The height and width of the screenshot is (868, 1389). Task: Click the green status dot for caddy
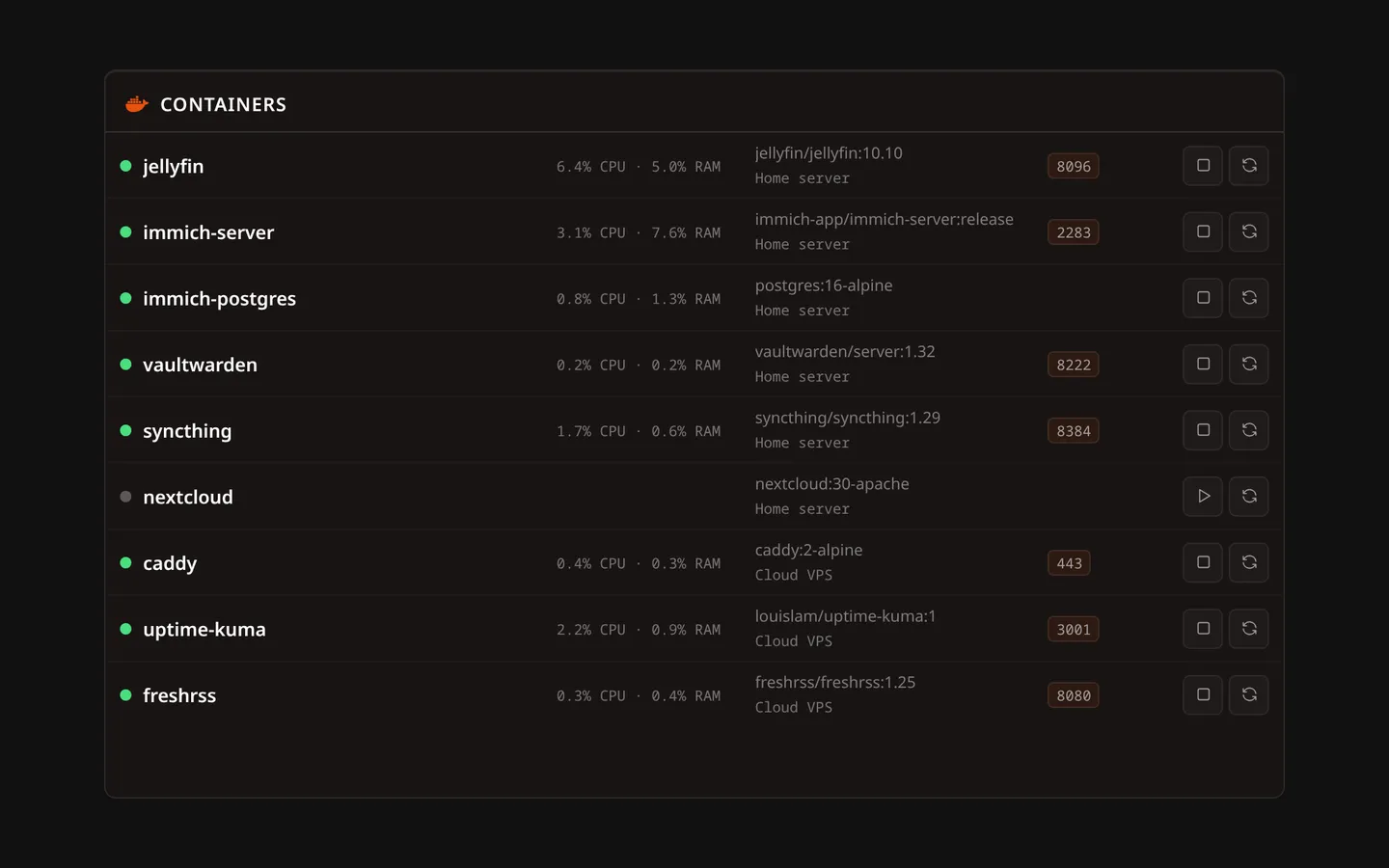pos(125,562)
